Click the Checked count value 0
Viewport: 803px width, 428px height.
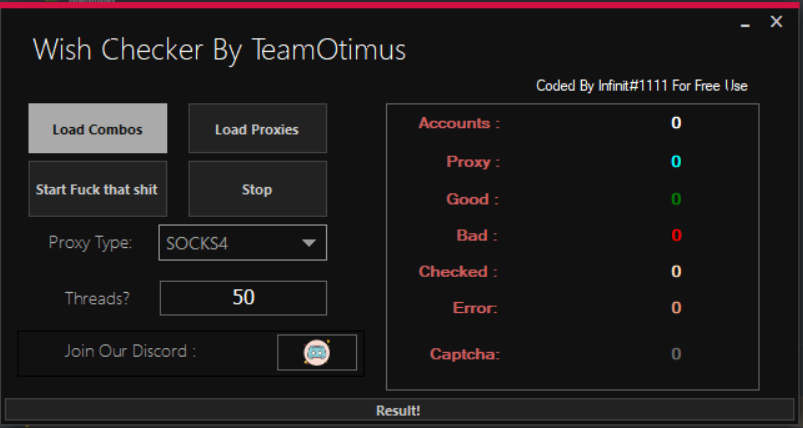tap(676, 271)
